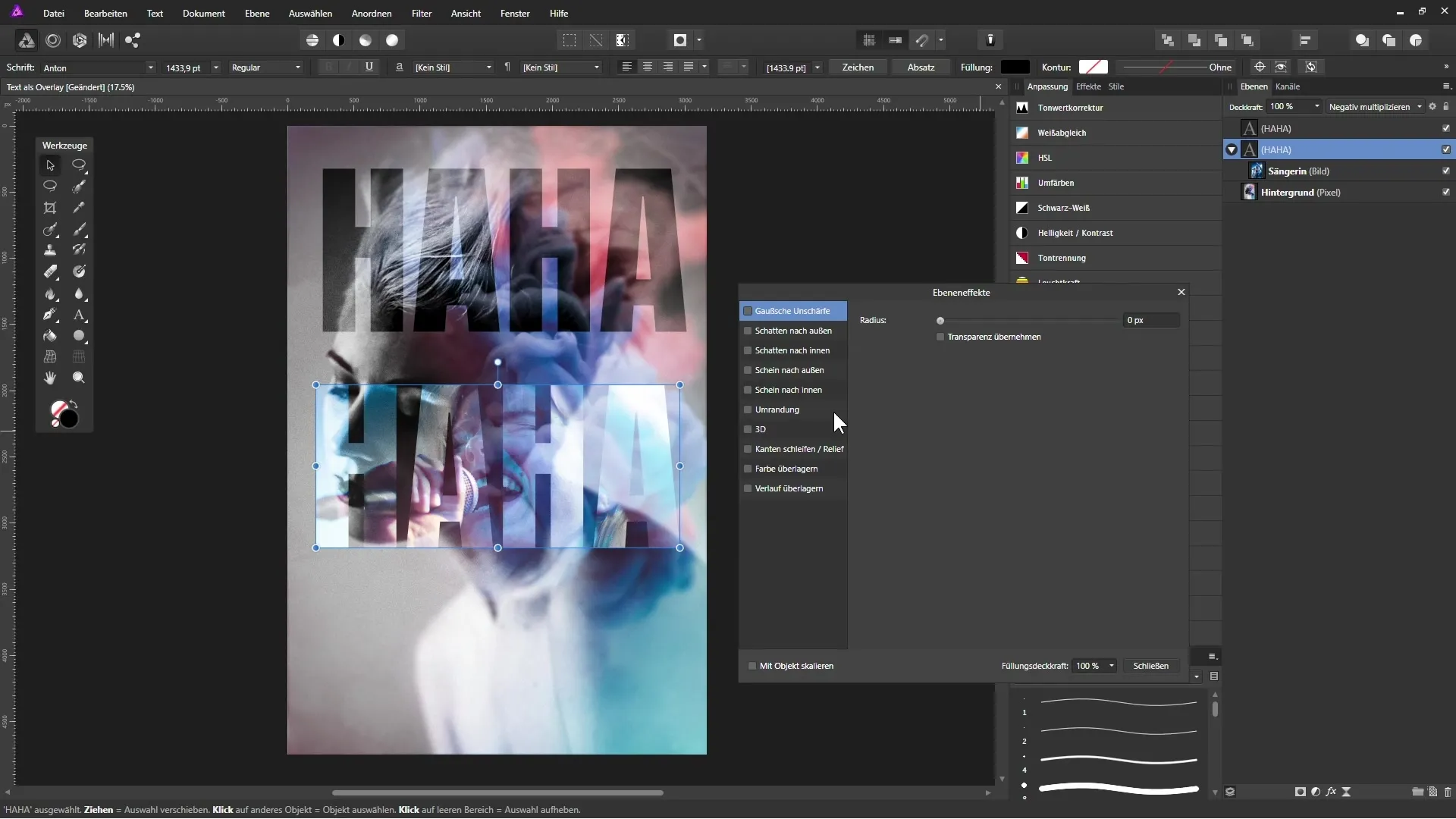Open the Regular font style dropdown

click(x=297, y=67)
